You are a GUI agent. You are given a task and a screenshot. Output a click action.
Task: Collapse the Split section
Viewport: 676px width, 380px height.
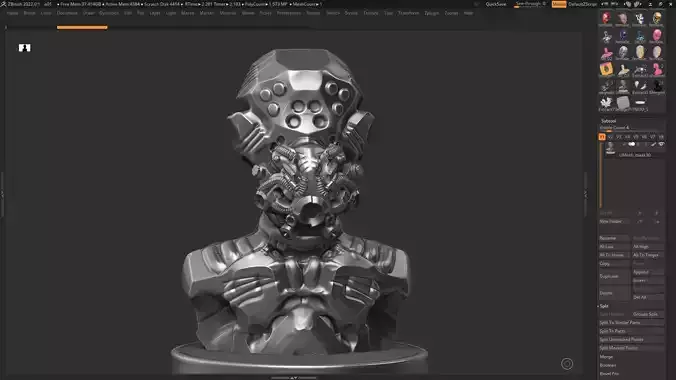[604, 306]
